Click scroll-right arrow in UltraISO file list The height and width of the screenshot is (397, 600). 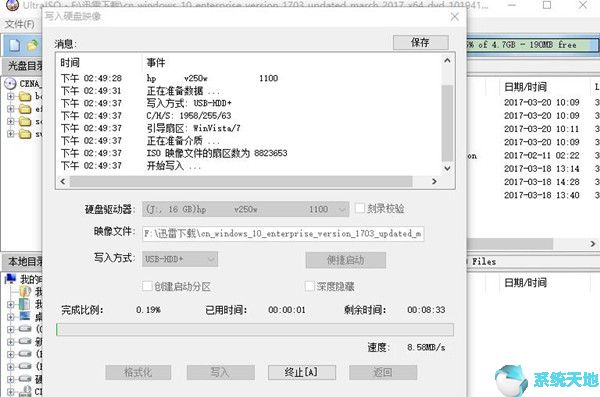click(x=593, y=243)
